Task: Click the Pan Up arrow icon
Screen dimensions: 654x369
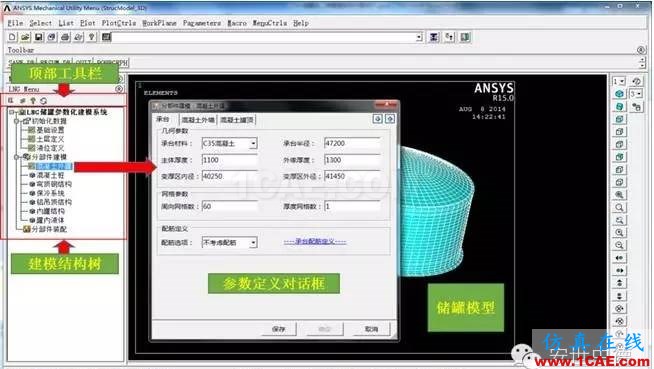Action: 619,283
